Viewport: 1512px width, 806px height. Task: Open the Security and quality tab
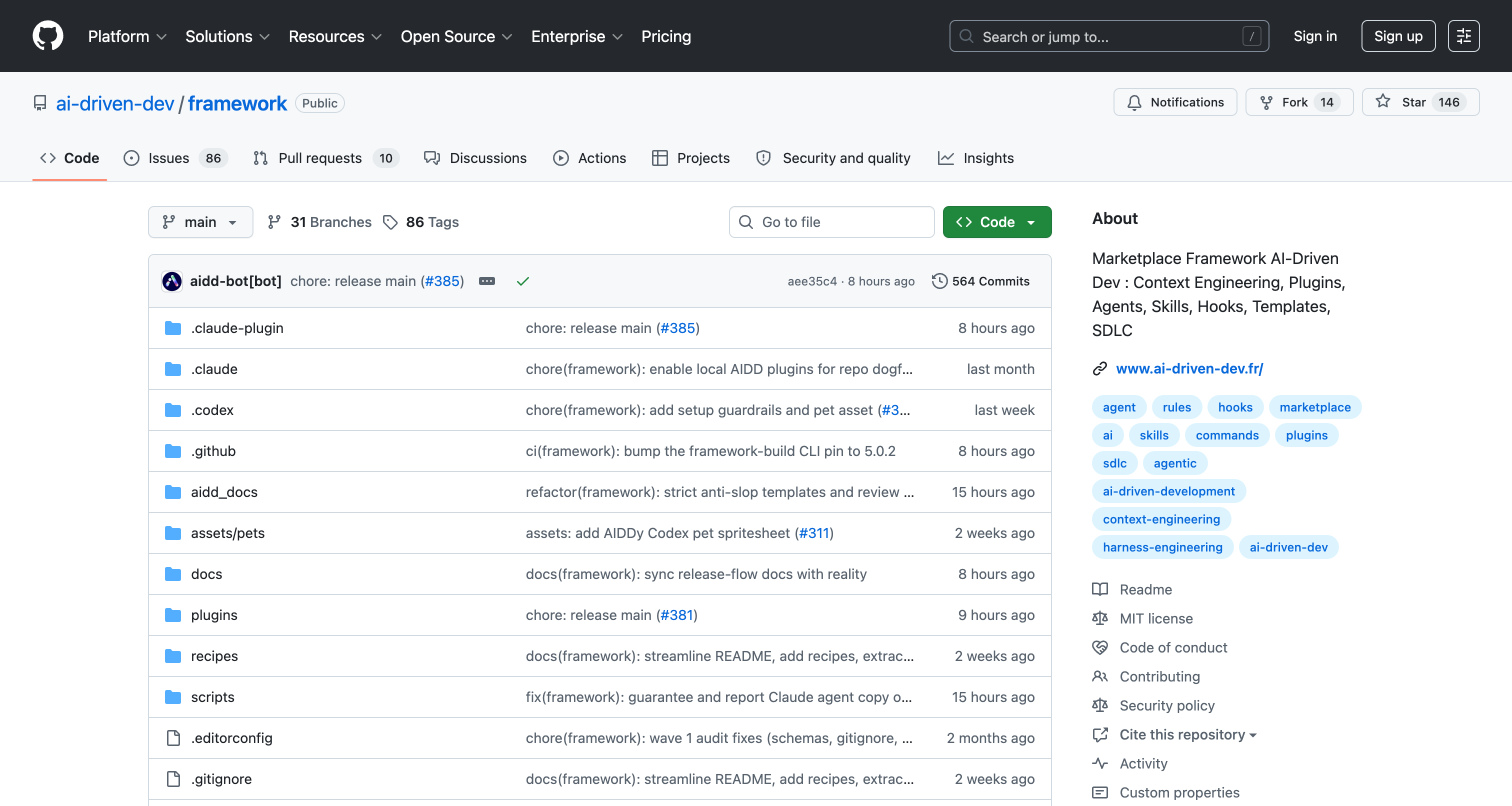click(x=833, y=158)
